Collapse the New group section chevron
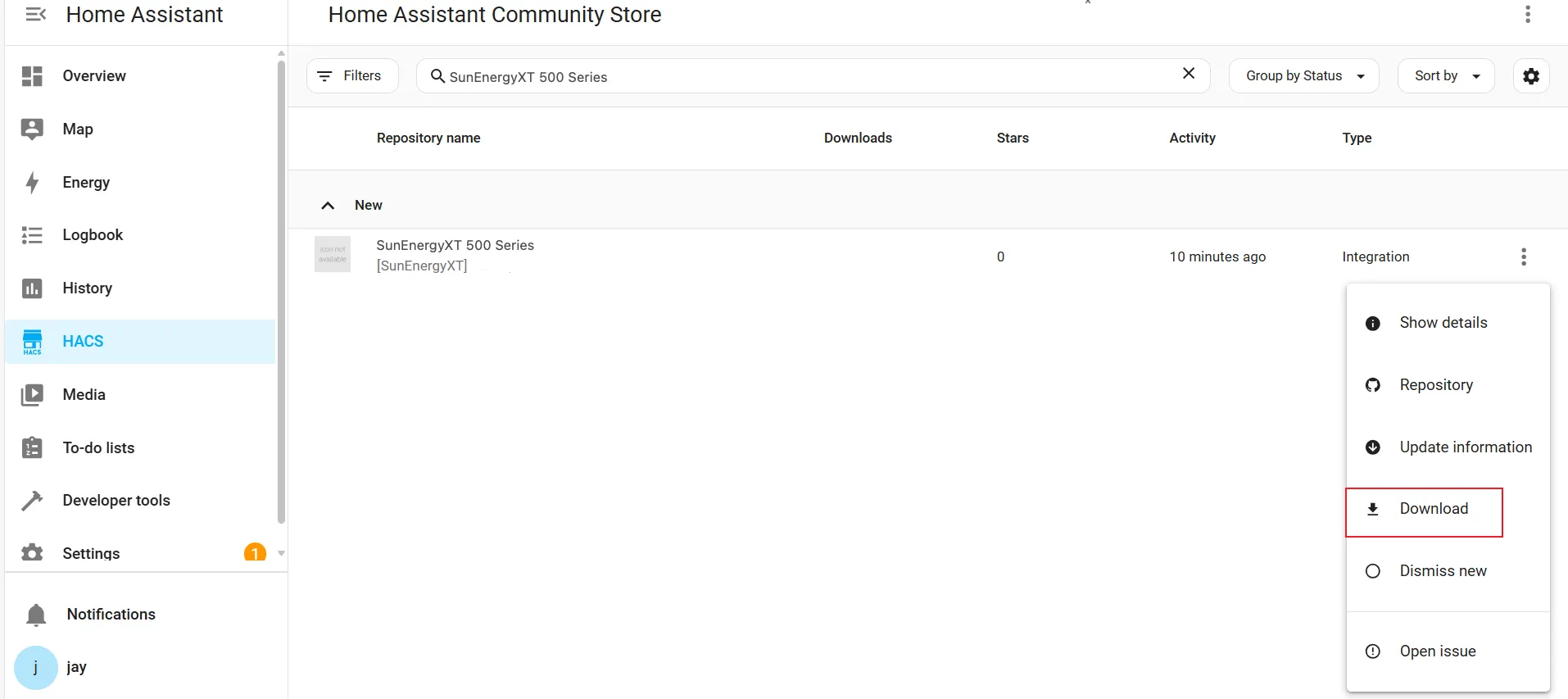Viewport: 1568px width, 699px height. coord(328,206)
